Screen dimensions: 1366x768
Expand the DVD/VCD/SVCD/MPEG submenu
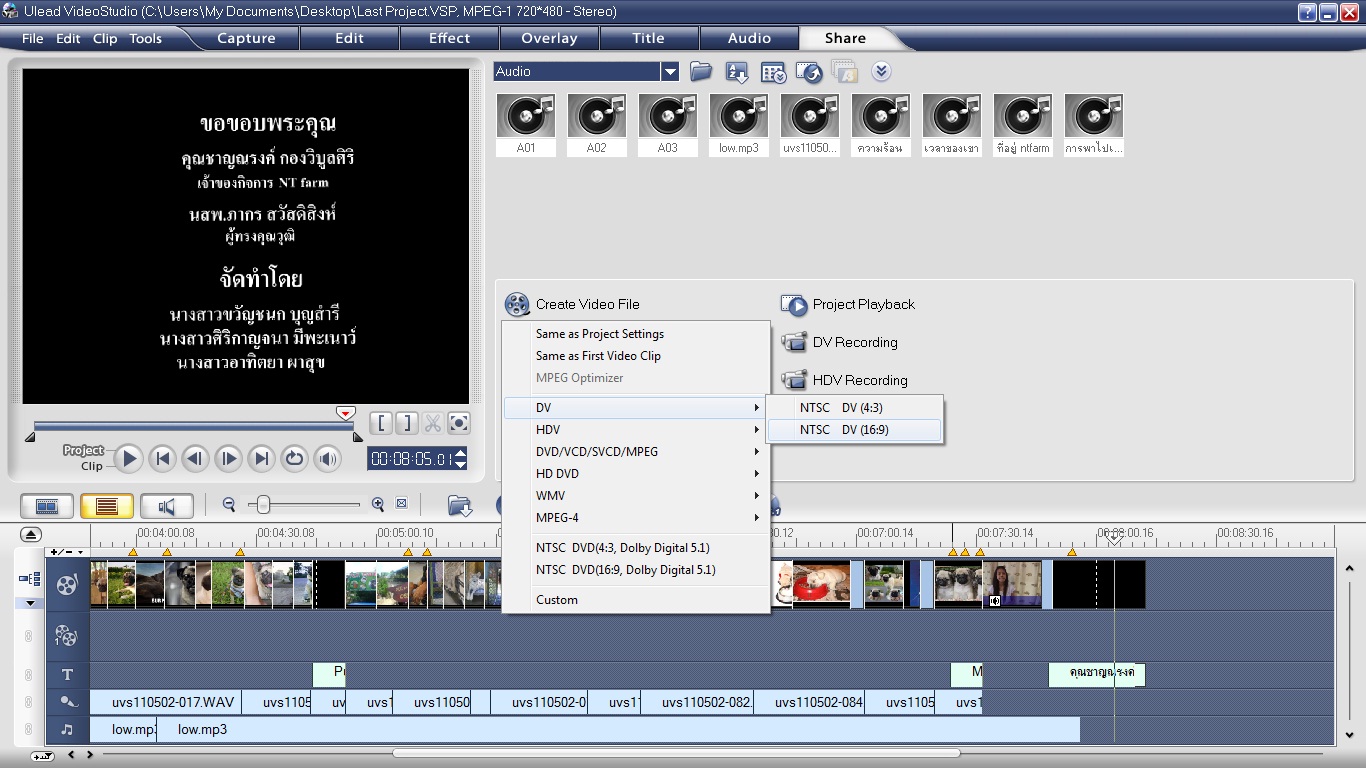tap(636, 452)
